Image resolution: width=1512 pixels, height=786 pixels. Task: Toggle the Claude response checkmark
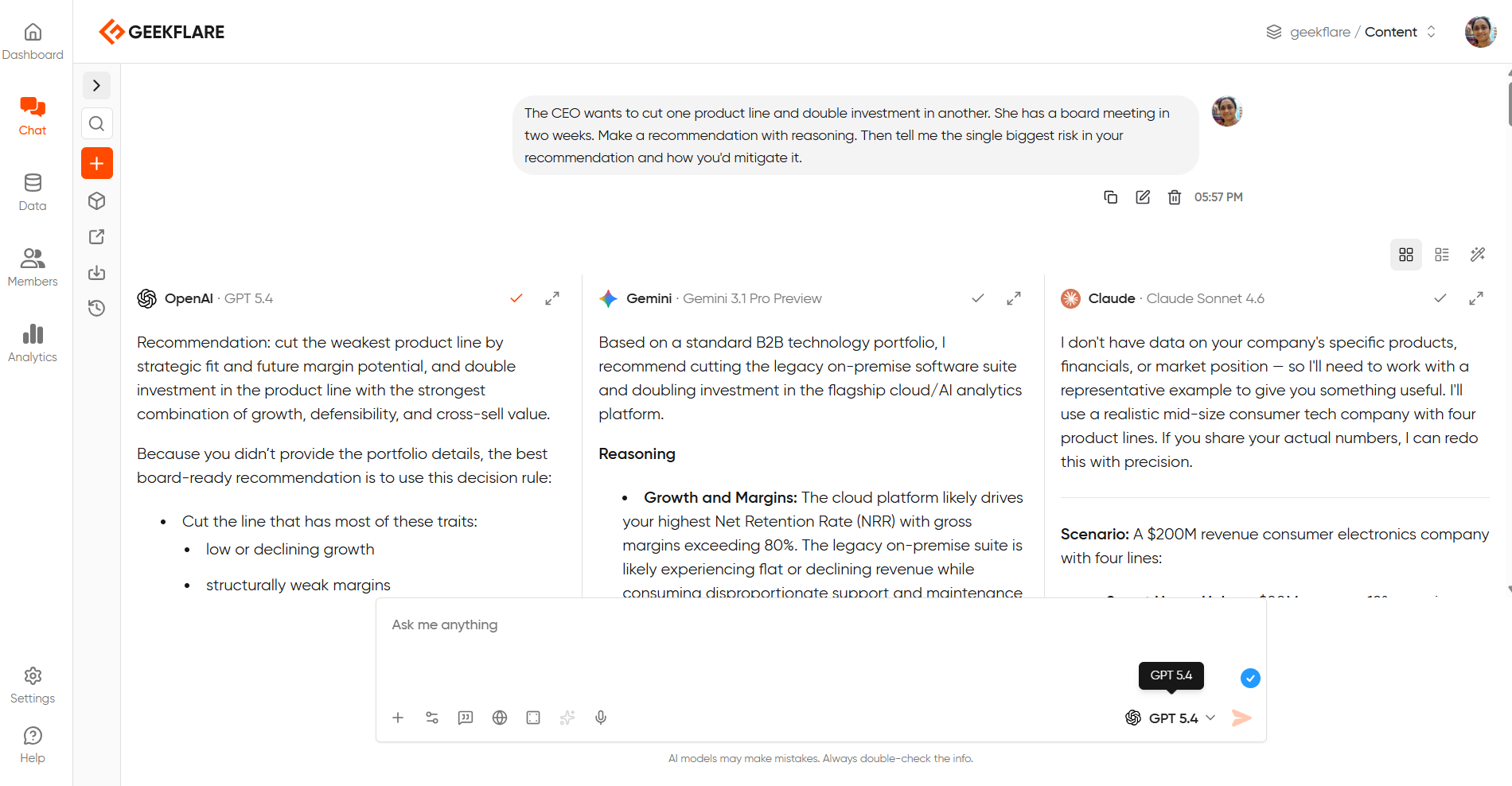click(1440, 298)
